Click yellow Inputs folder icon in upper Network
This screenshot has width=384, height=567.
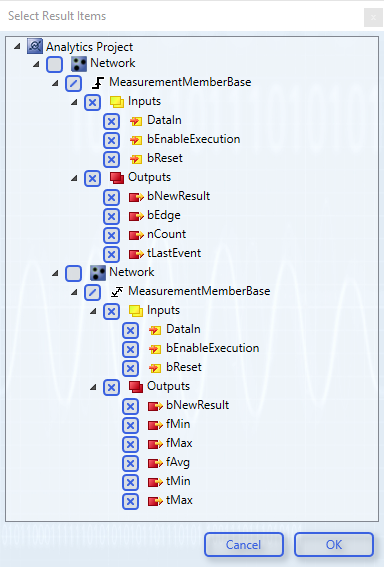coord(117,102)
